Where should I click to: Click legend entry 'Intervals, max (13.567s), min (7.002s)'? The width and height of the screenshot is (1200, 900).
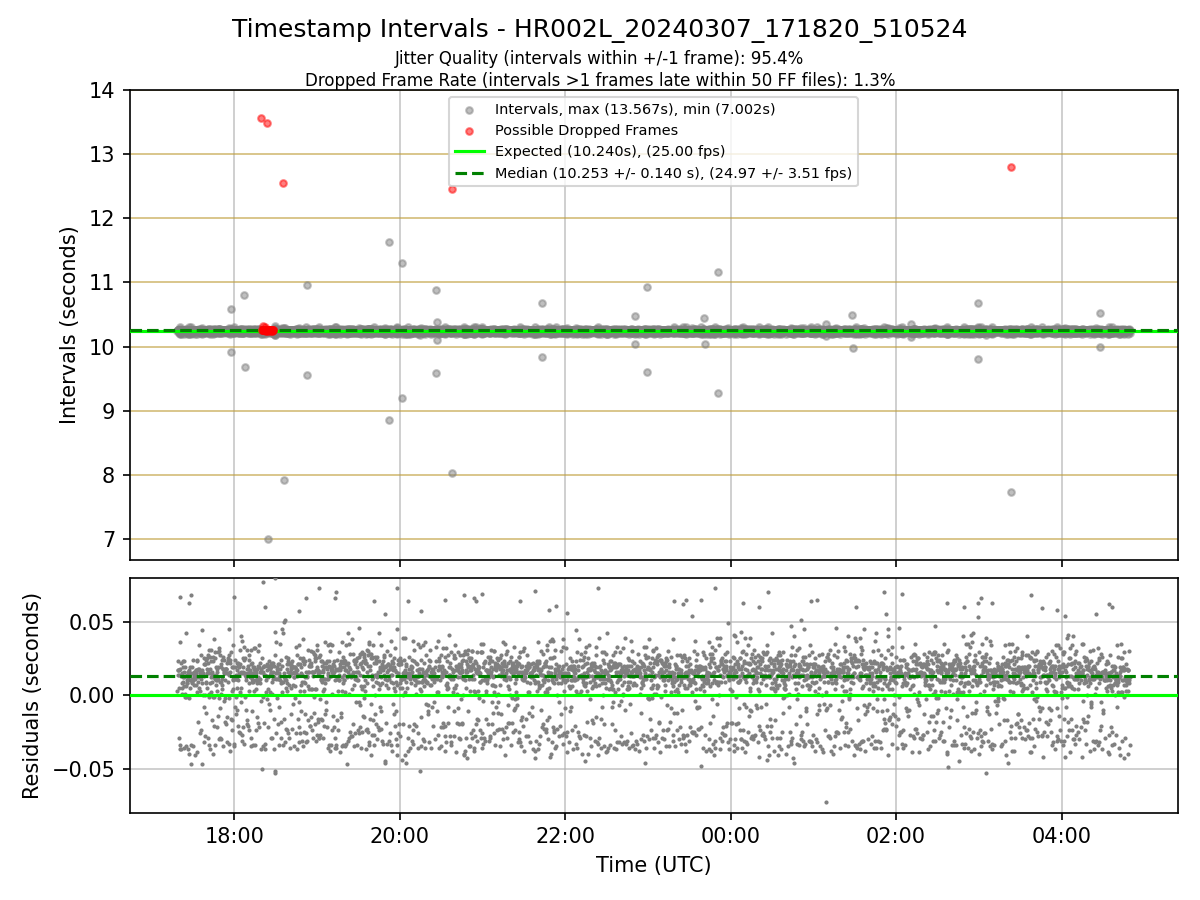pos(635,109)
